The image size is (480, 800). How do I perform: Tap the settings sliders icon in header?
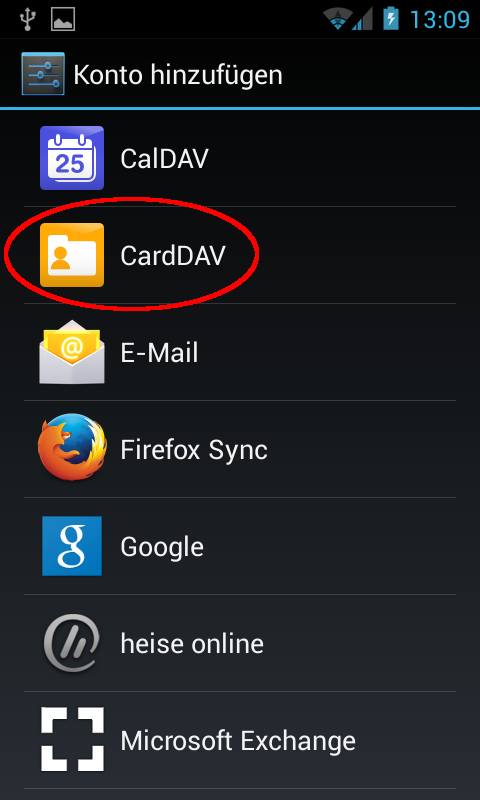pyautogui.click(x=43, y=74)
